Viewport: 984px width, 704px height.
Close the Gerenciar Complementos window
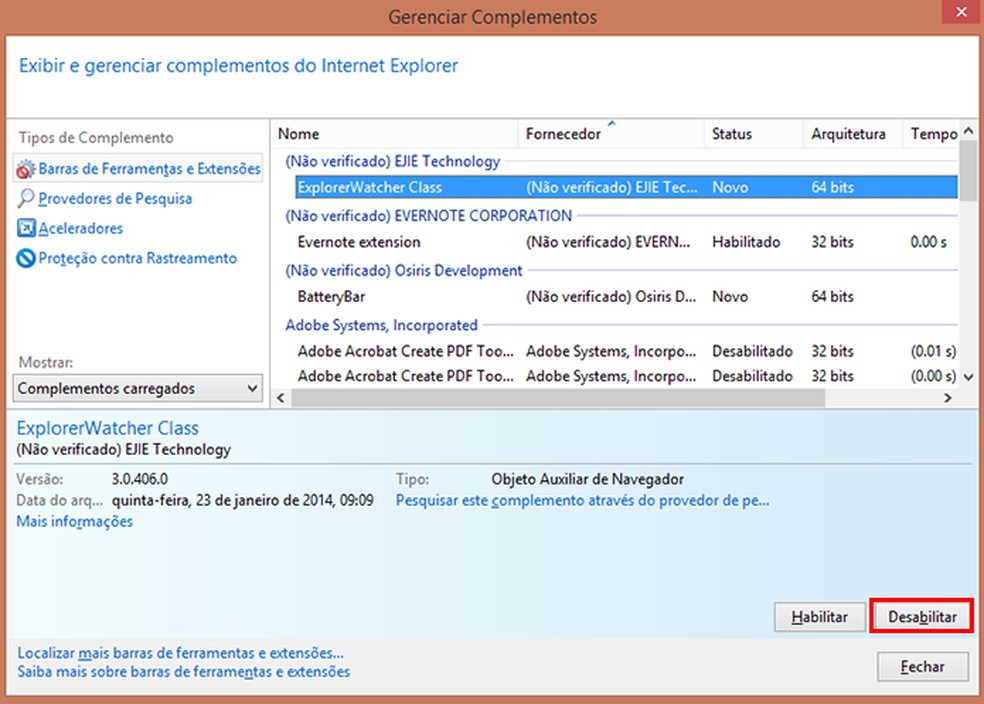[x=961, y=12]
